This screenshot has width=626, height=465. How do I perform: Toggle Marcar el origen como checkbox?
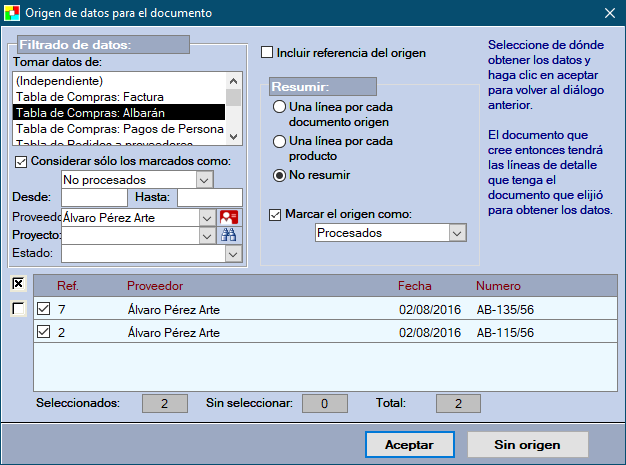tap(277, 213)
